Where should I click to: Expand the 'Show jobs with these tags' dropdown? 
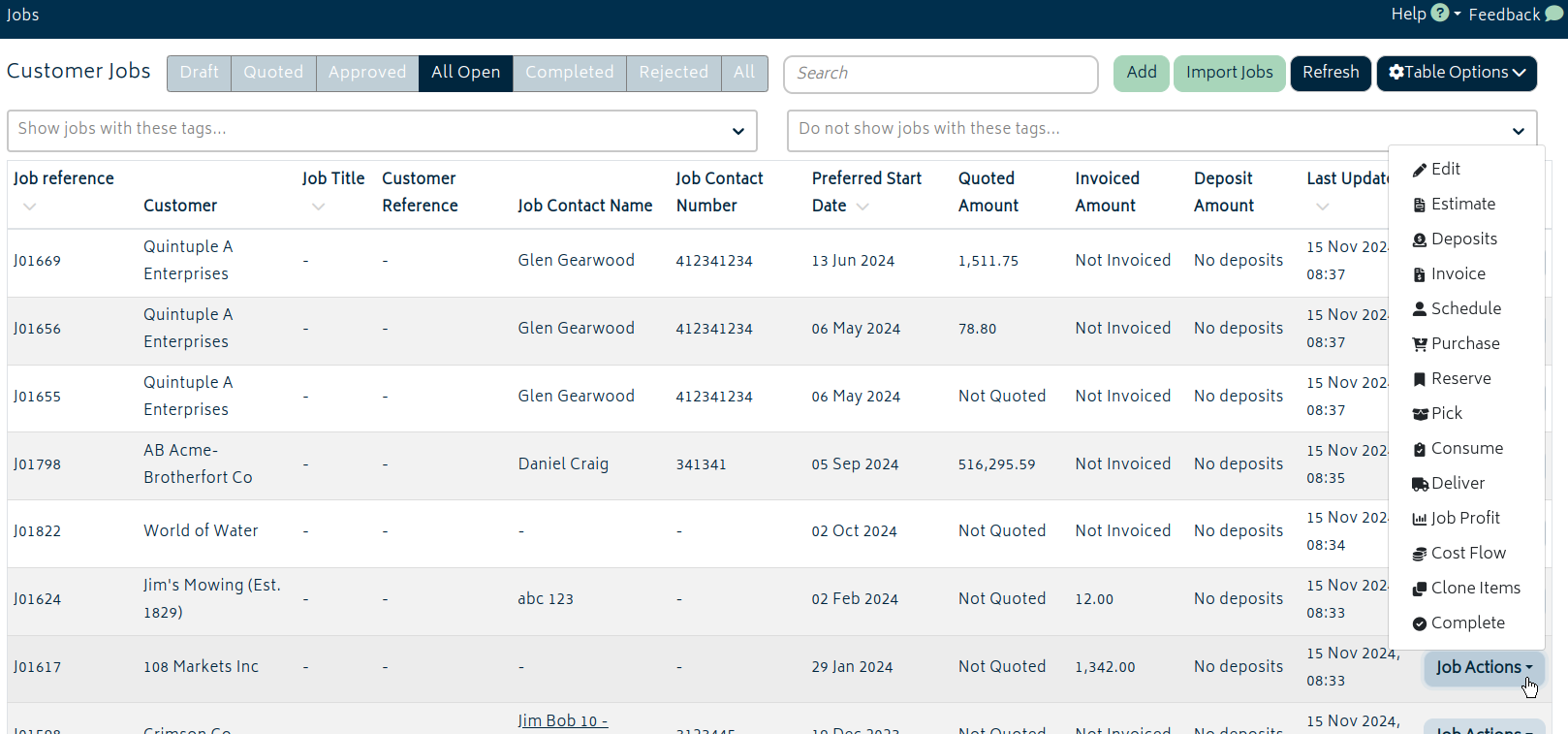[x=737, y=131]
